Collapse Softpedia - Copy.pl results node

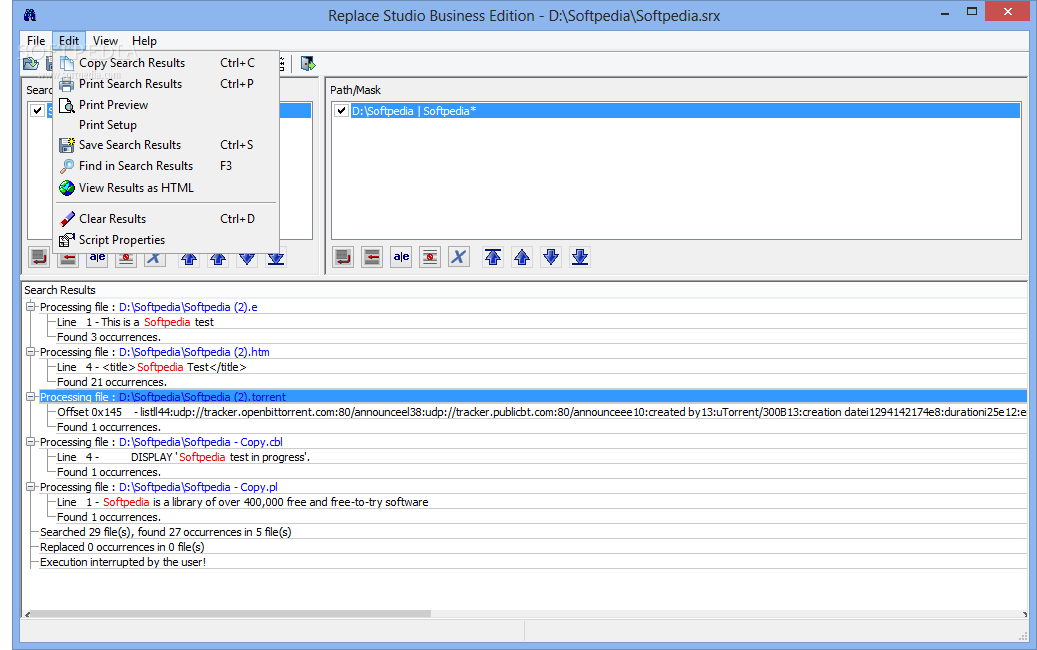pyautogui.click(x=30, y=486)
